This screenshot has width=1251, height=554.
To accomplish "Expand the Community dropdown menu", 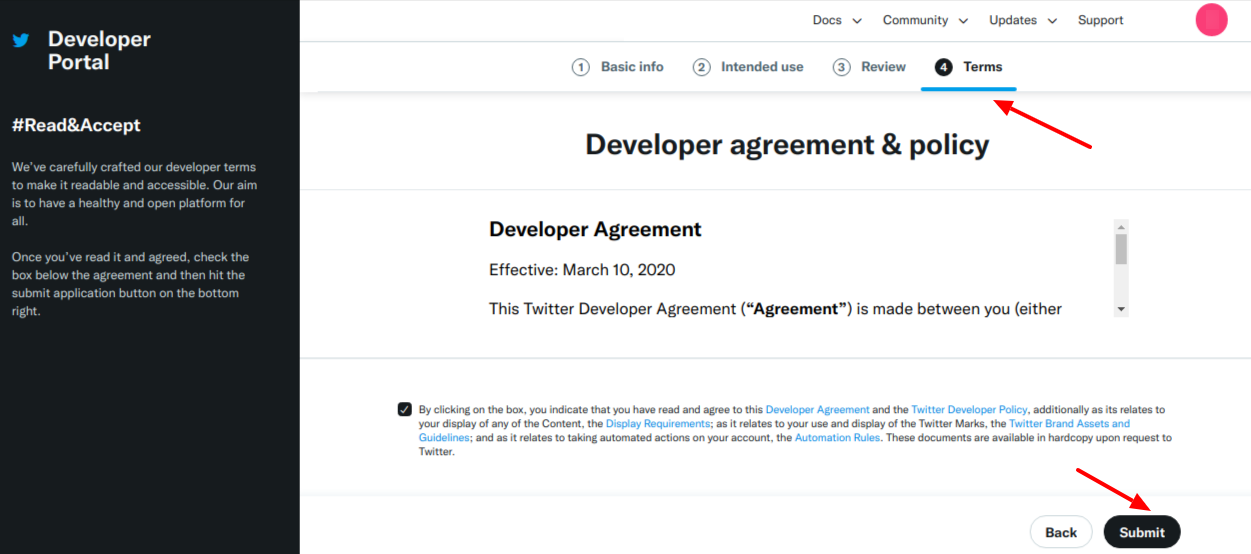I will pos(925,20).
